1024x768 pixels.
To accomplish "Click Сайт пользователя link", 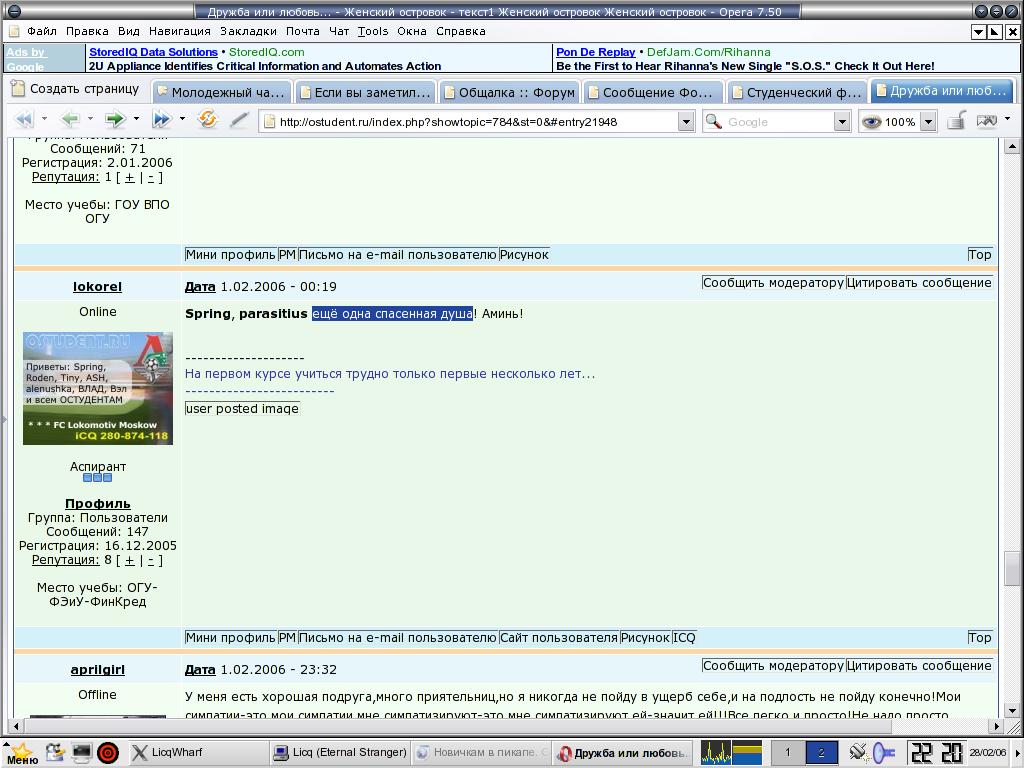I will click(x=558, y=637).
